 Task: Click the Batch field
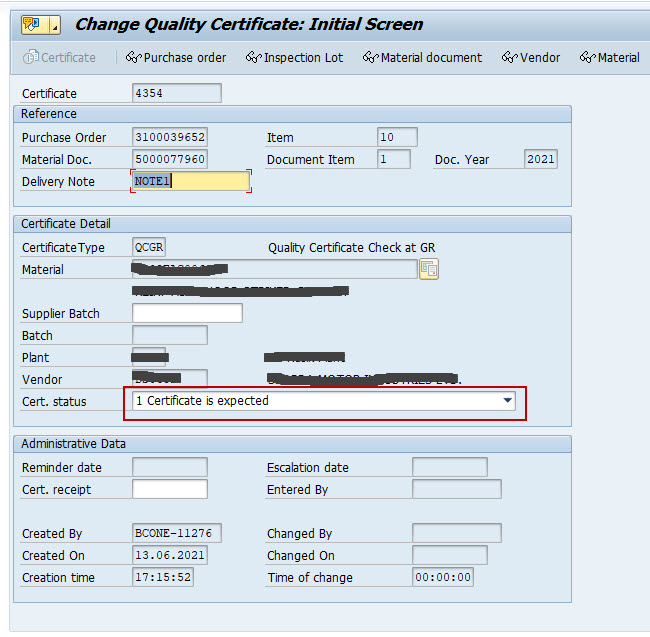click(170, 335)
